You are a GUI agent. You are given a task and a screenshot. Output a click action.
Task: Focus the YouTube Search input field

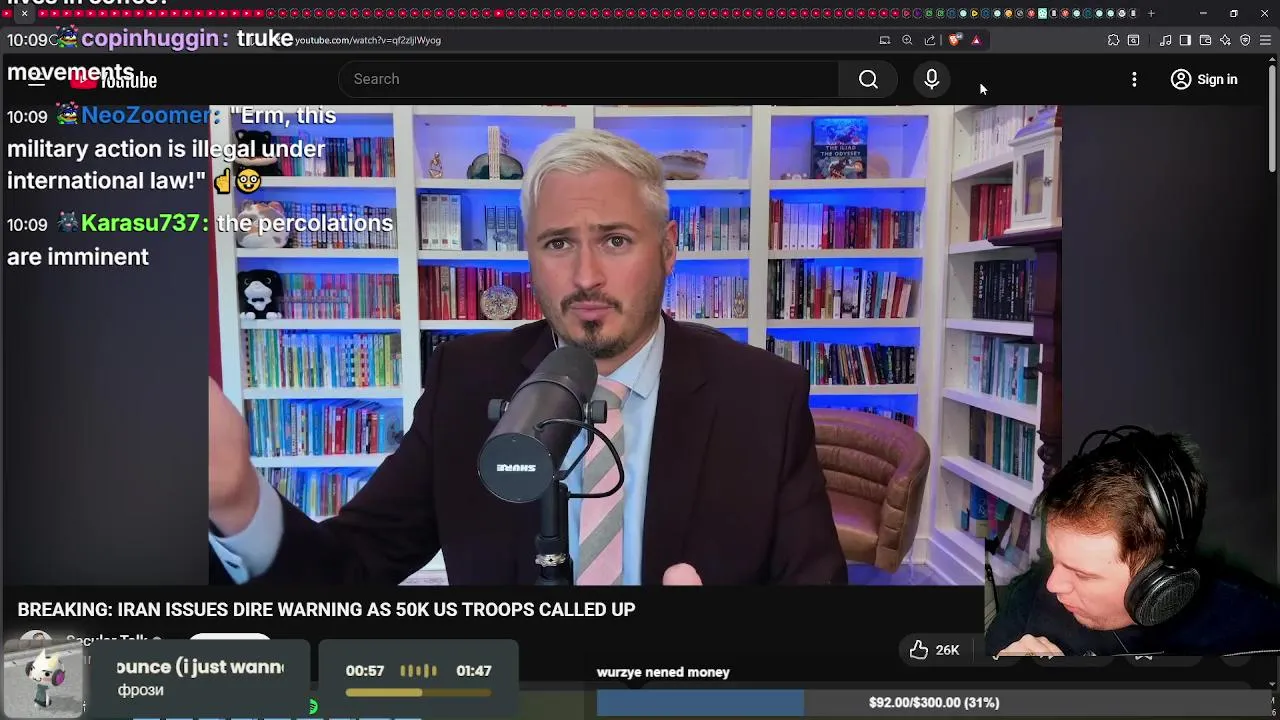[x=590, y=79]
